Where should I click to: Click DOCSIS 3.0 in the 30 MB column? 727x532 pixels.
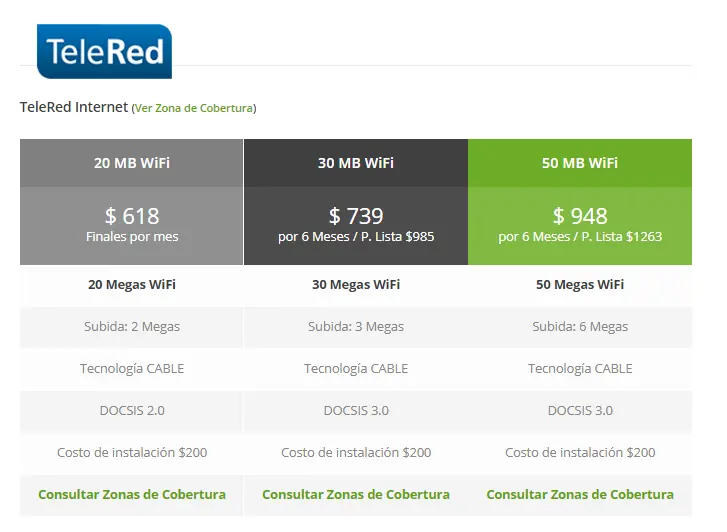coord(356,410)
